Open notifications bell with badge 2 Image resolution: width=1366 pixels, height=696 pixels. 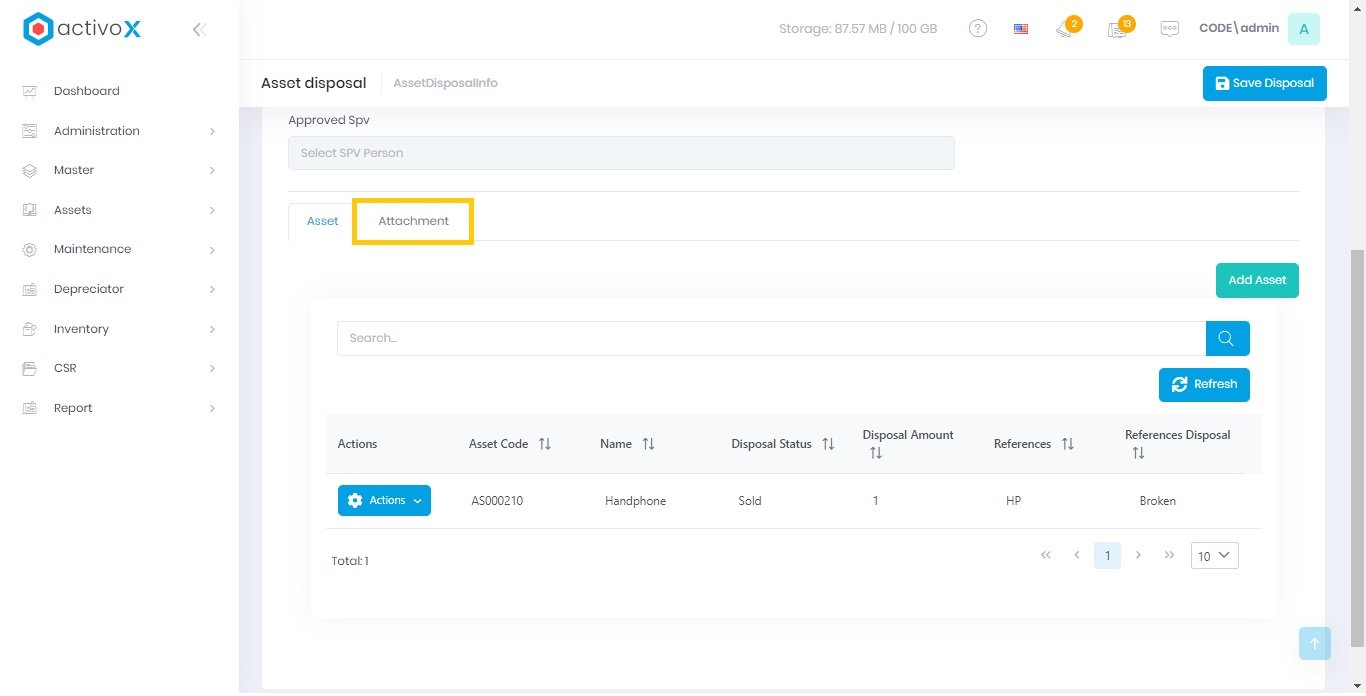(x=1065, y=29)
